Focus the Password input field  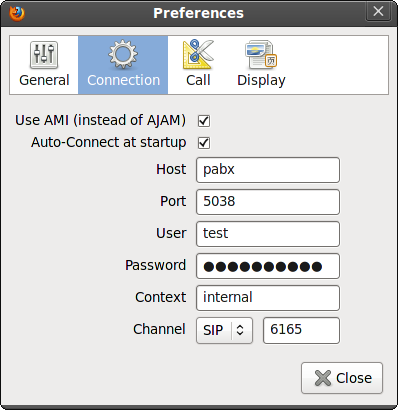click(268, 266)
